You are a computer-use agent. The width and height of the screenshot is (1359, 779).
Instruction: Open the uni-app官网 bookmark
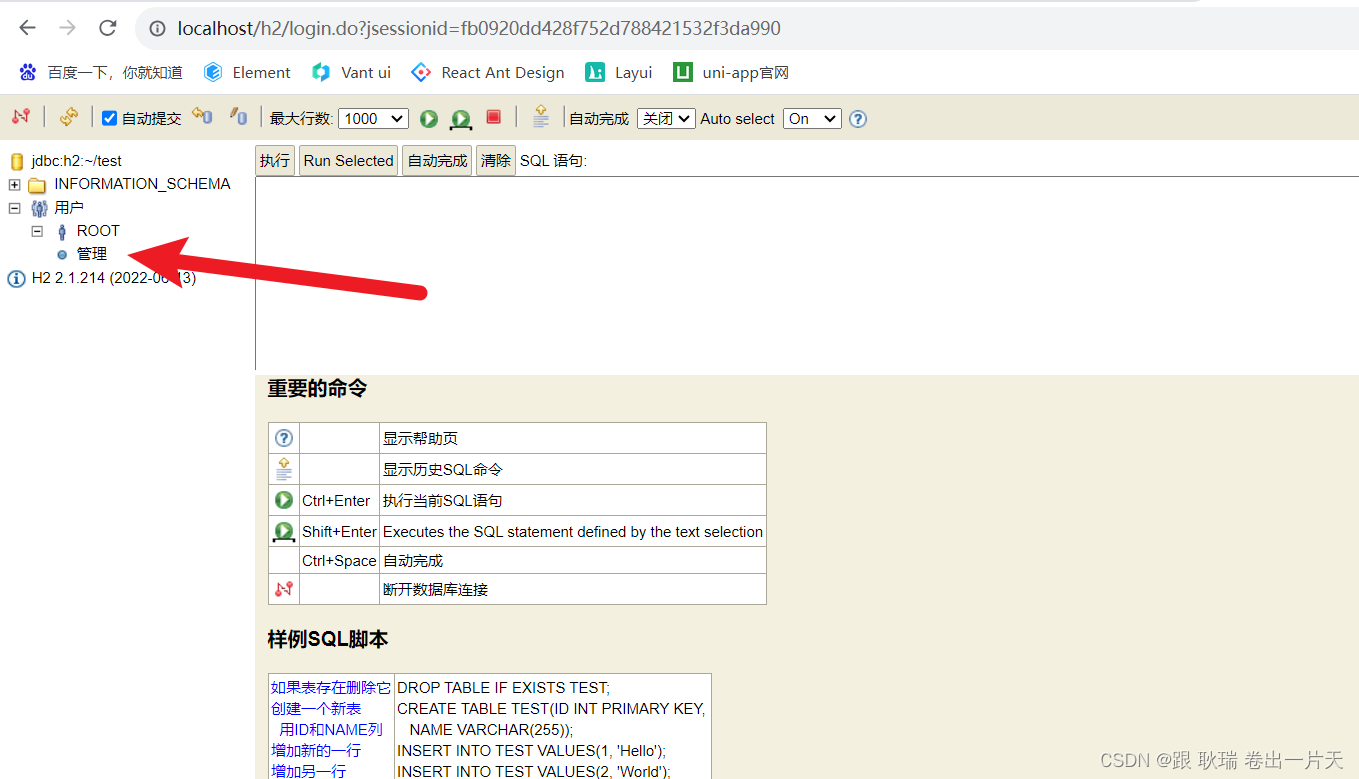tap(731, 72)
